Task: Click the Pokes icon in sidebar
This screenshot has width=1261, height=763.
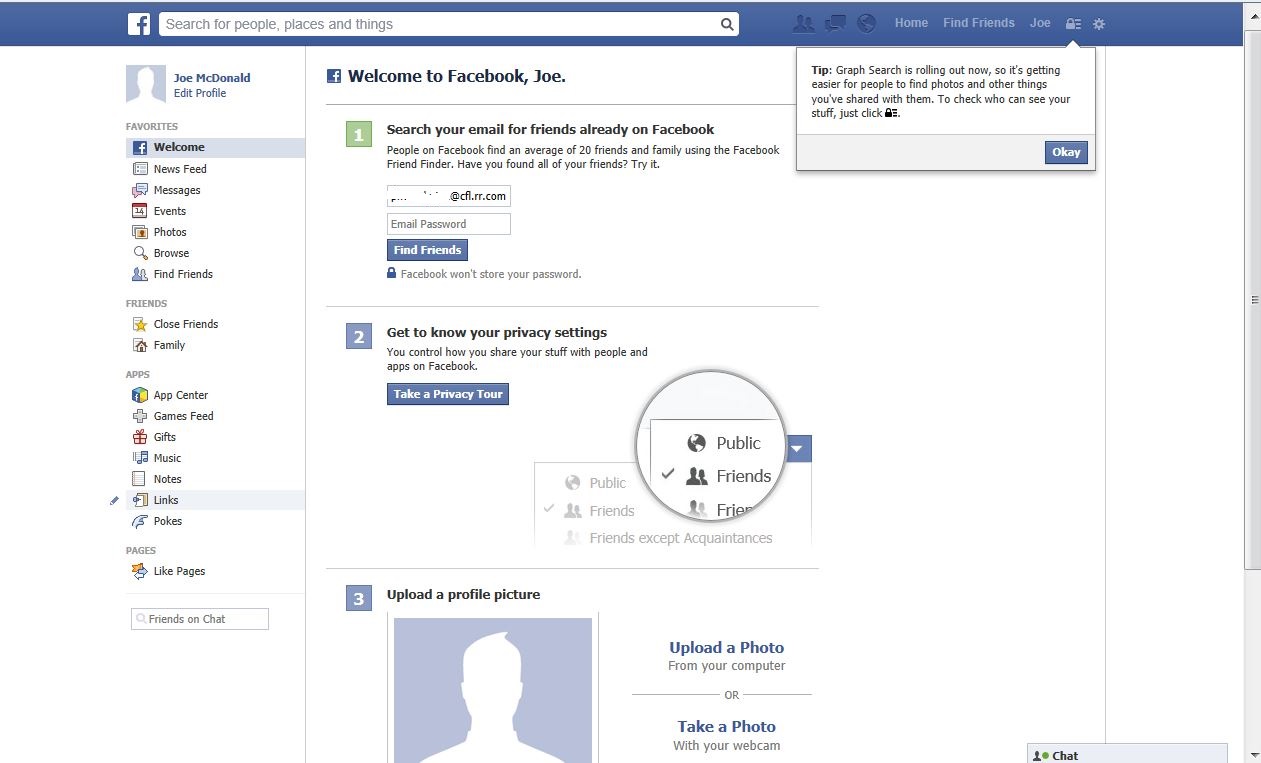Action: [140, 521]
